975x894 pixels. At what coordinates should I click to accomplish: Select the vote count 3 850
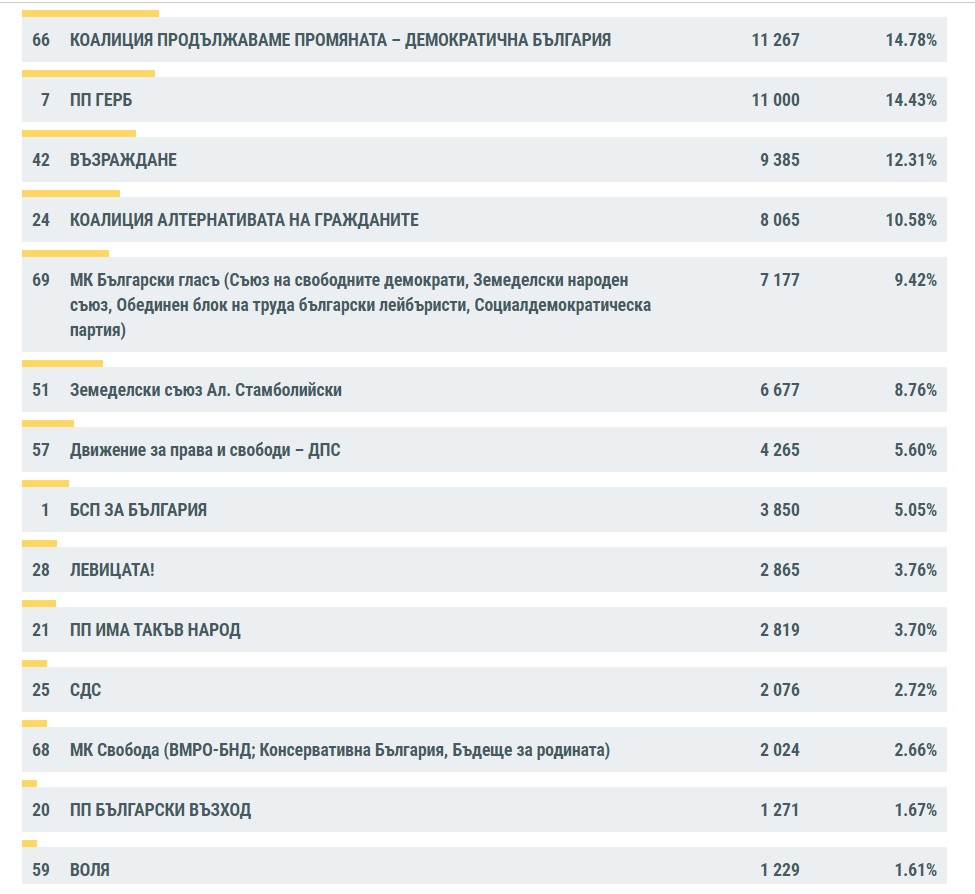(780, 510)
